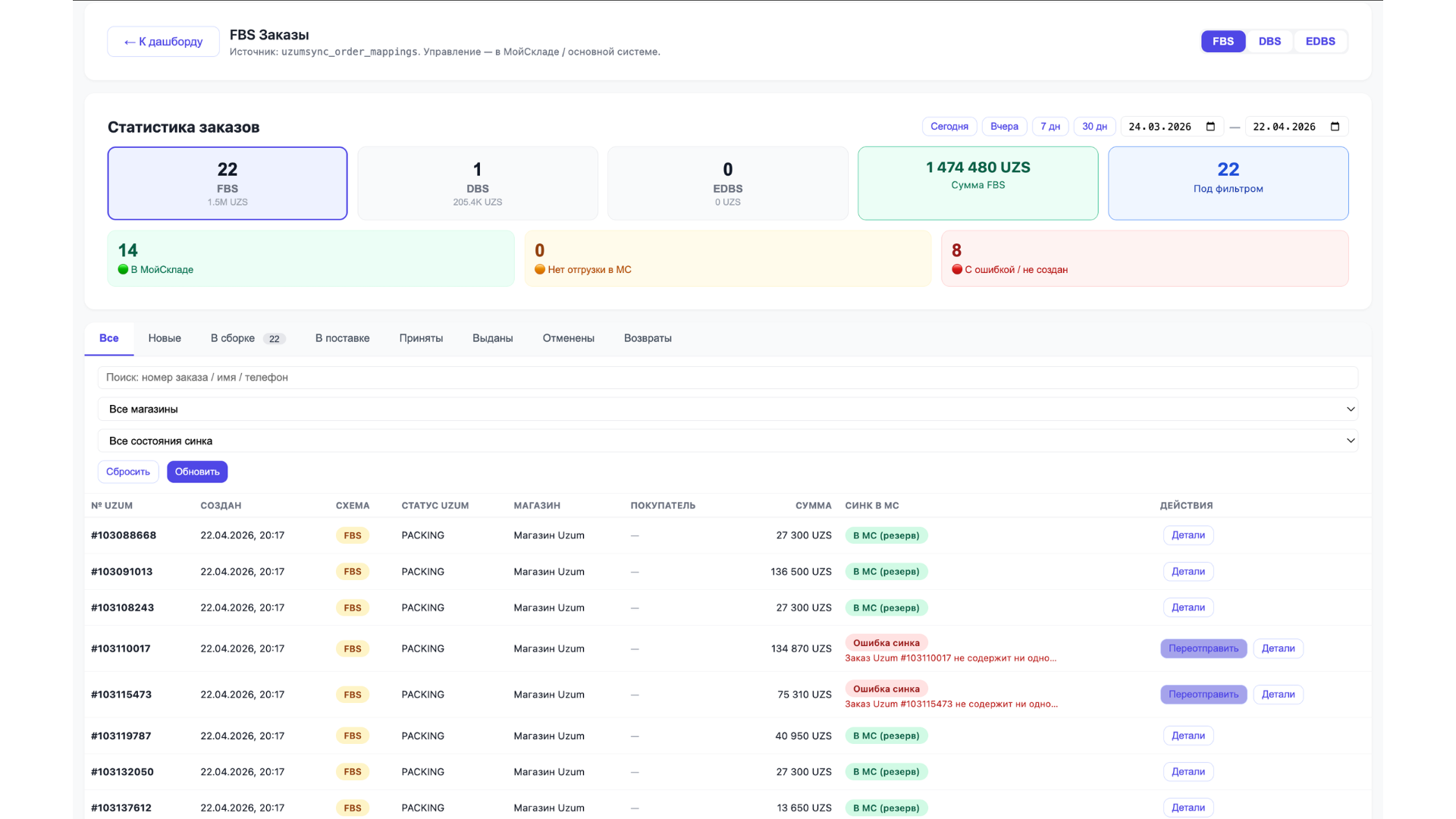The image size is (1456, 819).
Task: Click the red 'С ошибкой / не создан' card
Action: (x=1144, y=259)
